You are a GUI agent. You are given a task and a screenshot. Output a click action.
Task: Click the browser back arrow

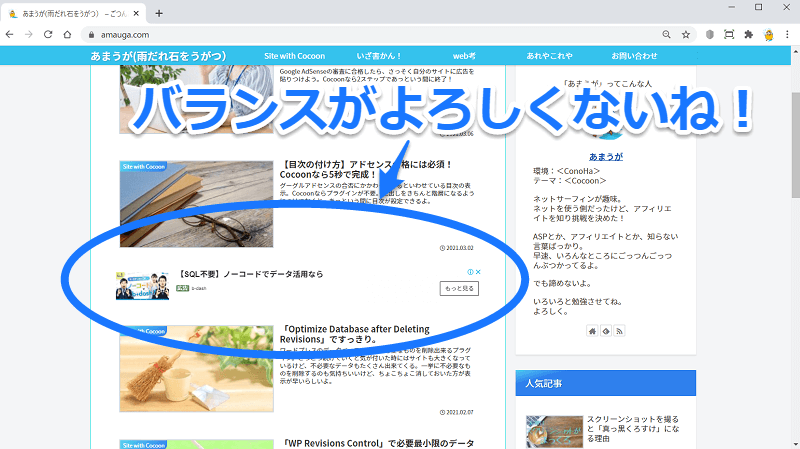click(10, 34)
